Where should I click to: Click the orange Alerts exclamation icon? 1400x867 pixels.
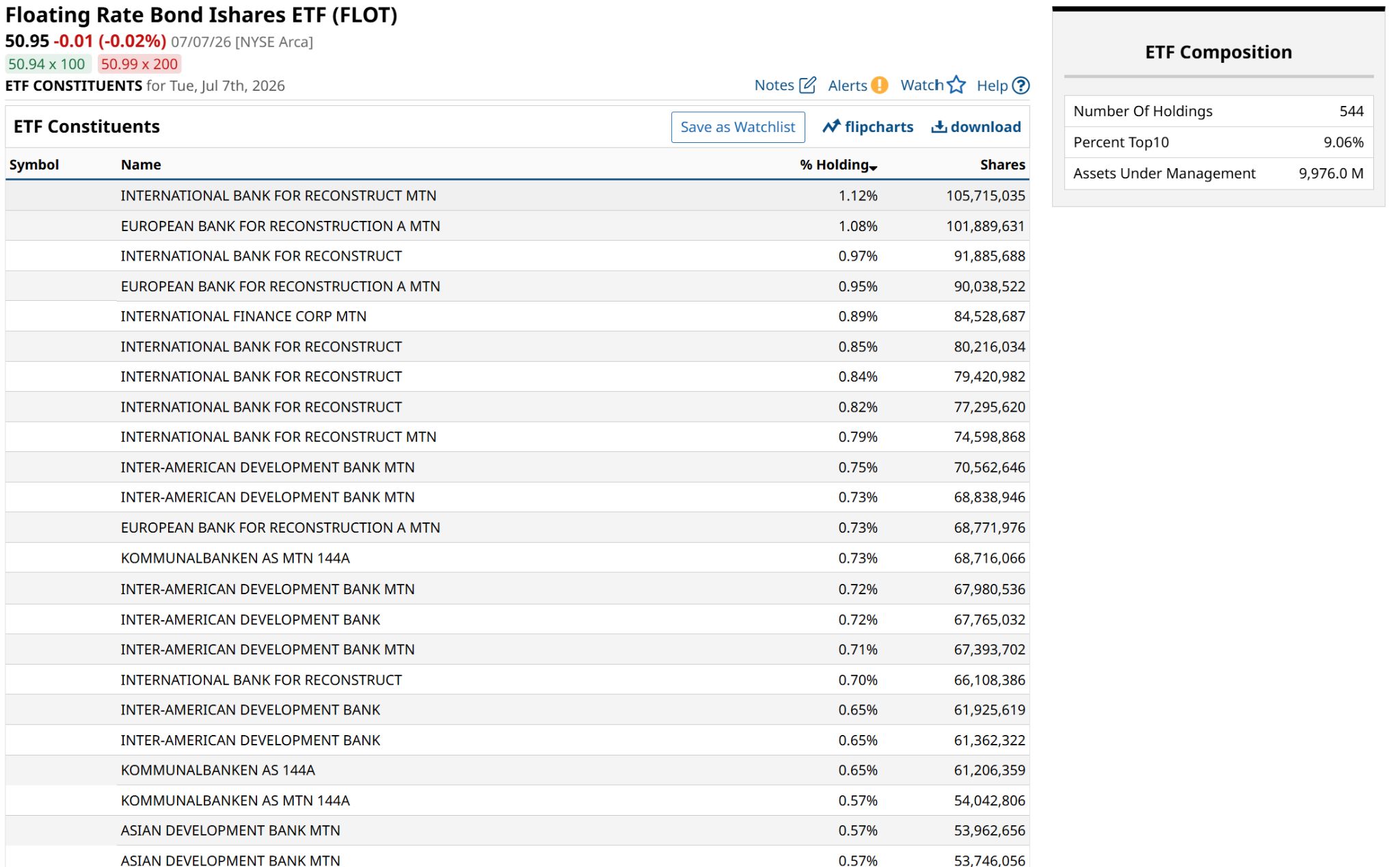[880, 85]
